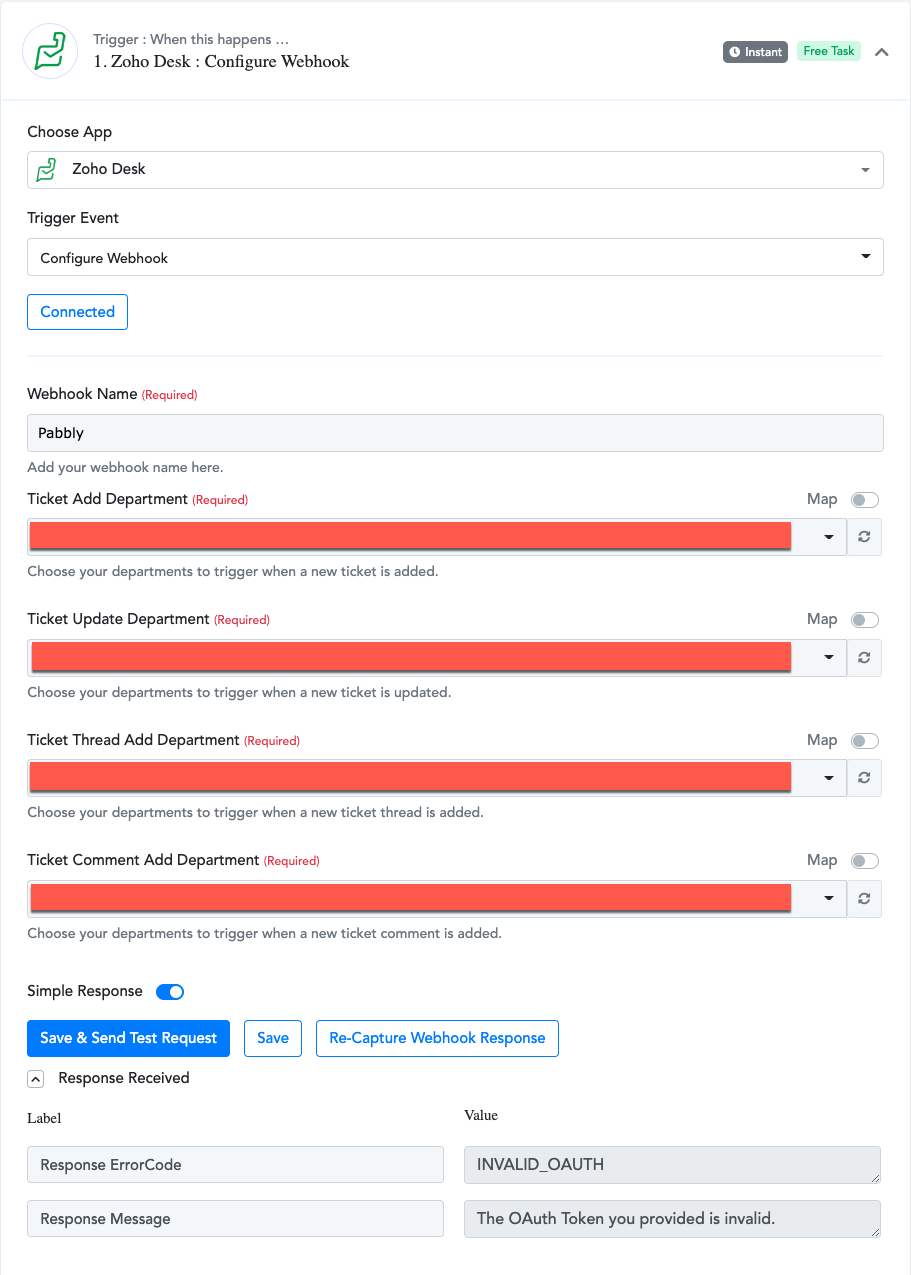Open the Trigger Event dropdown
911x1275 pixels.
pos(455,257)
